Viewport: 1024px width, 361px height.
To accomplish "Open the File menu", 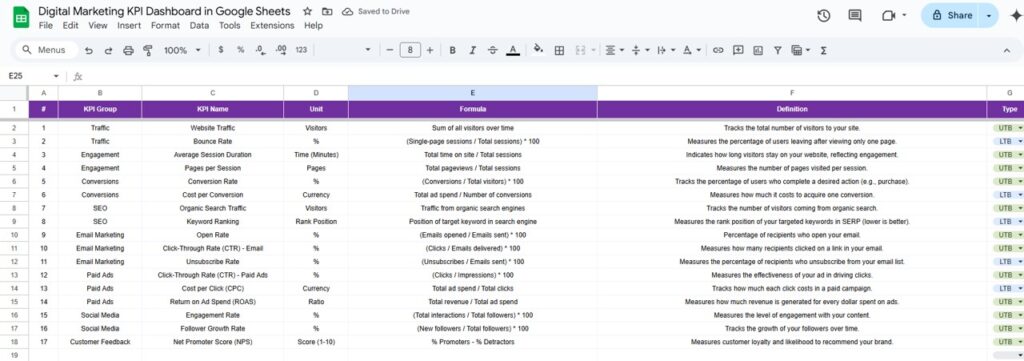I will click(46, 25).
